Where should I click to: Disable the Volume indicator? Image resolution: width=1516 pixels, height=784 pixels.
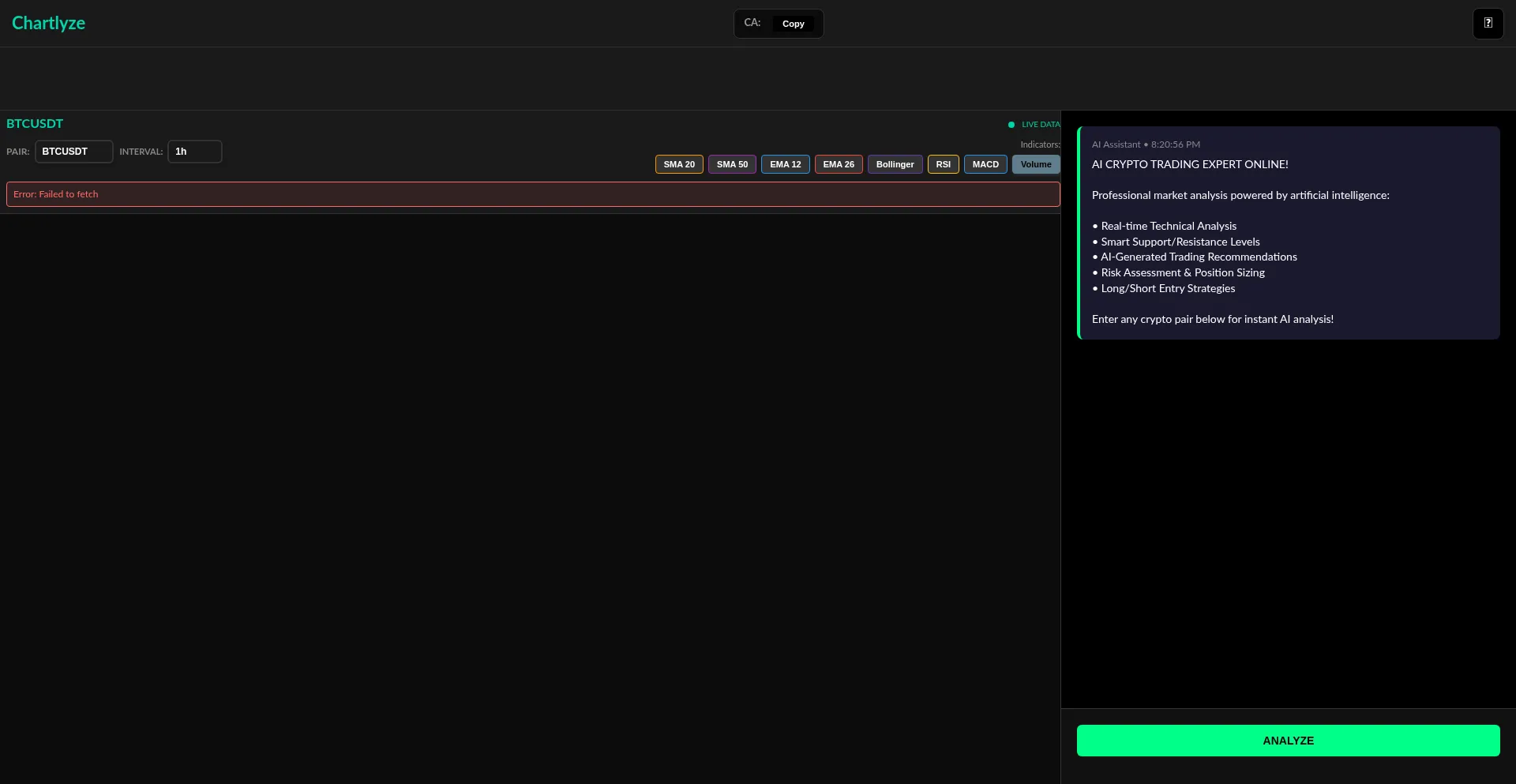click(1035, 164)
